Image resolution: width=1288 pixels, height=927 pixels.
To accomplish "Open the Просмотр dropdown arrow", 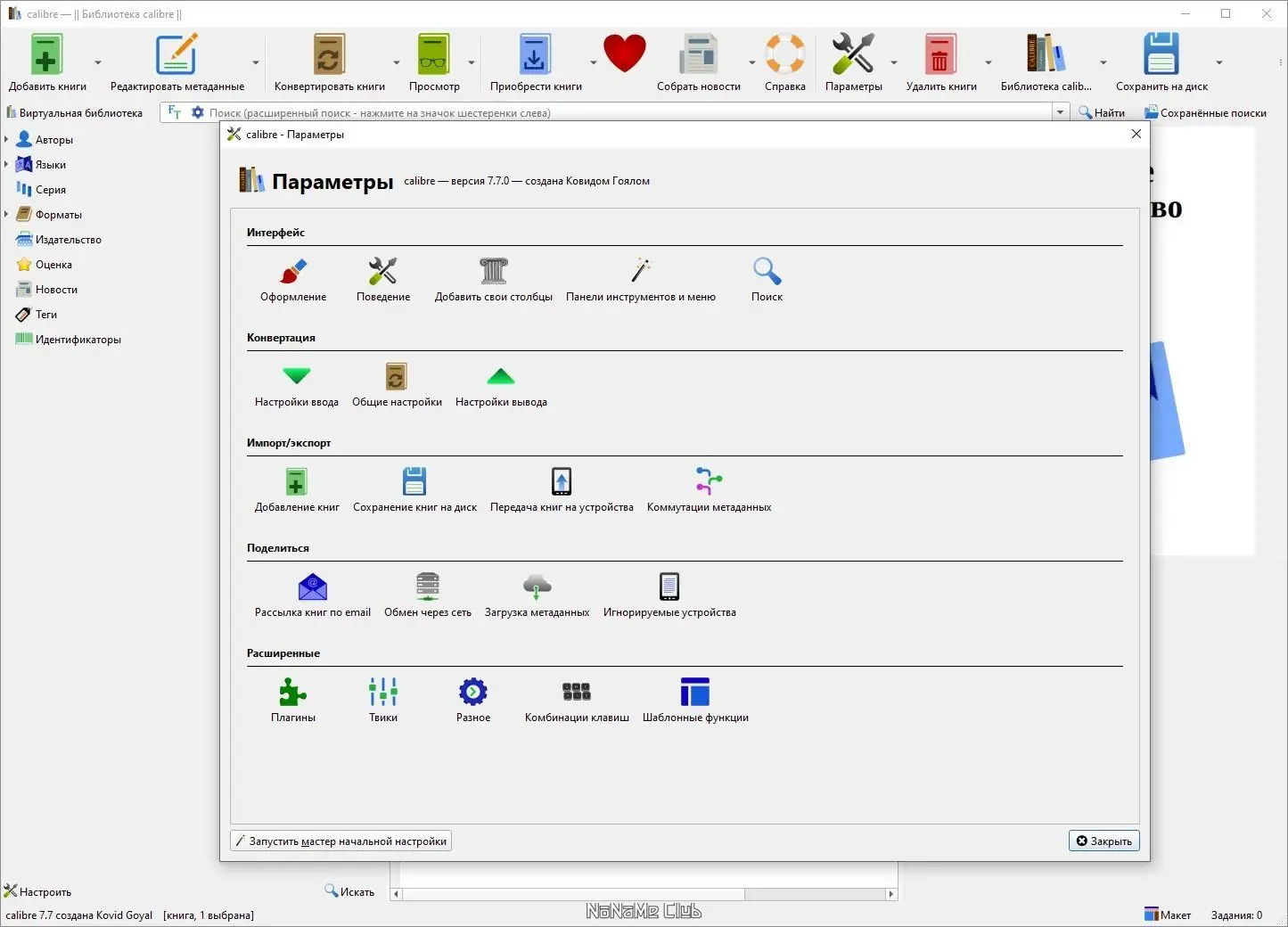I will (472, 62).
